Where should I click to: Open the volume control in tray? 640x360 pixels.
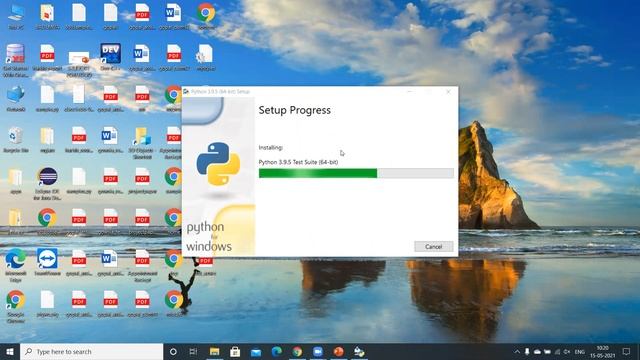567,351
